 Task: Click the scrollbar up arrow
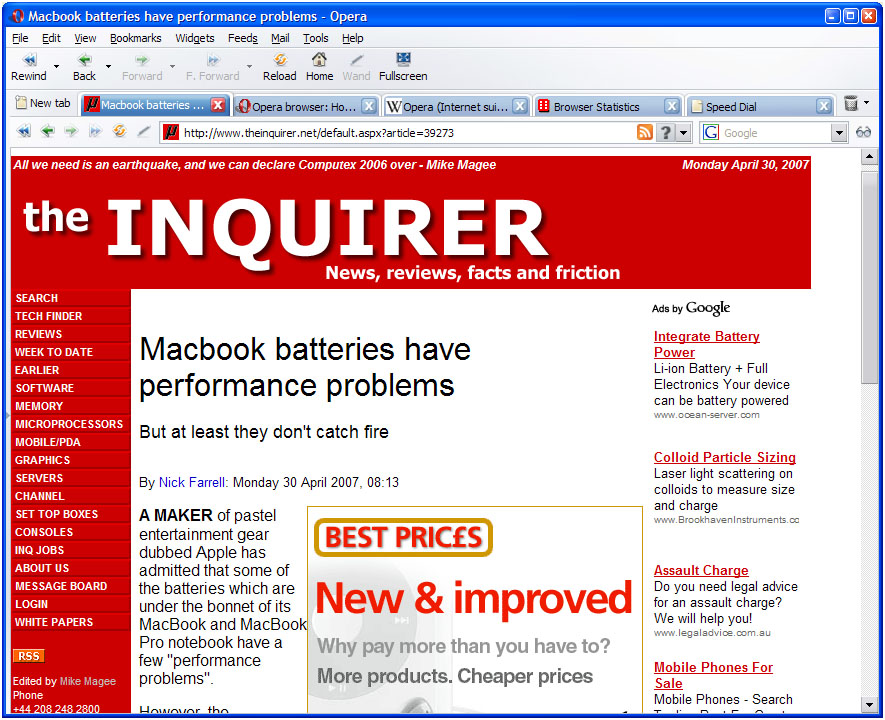(869, 157)
